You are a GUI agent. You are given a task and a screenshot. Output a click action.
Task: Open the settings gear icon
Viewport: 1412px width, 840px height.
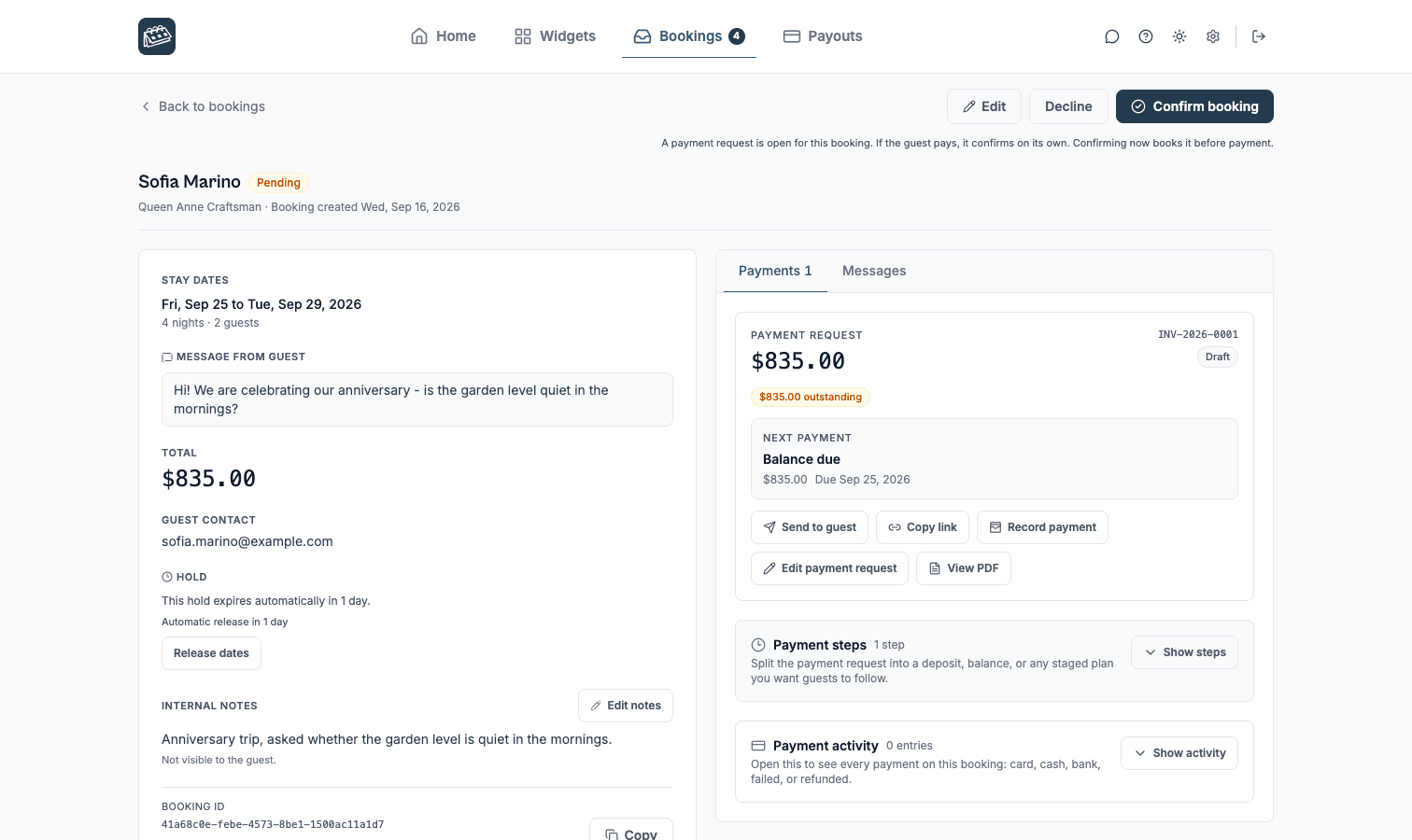[1213, 36]
